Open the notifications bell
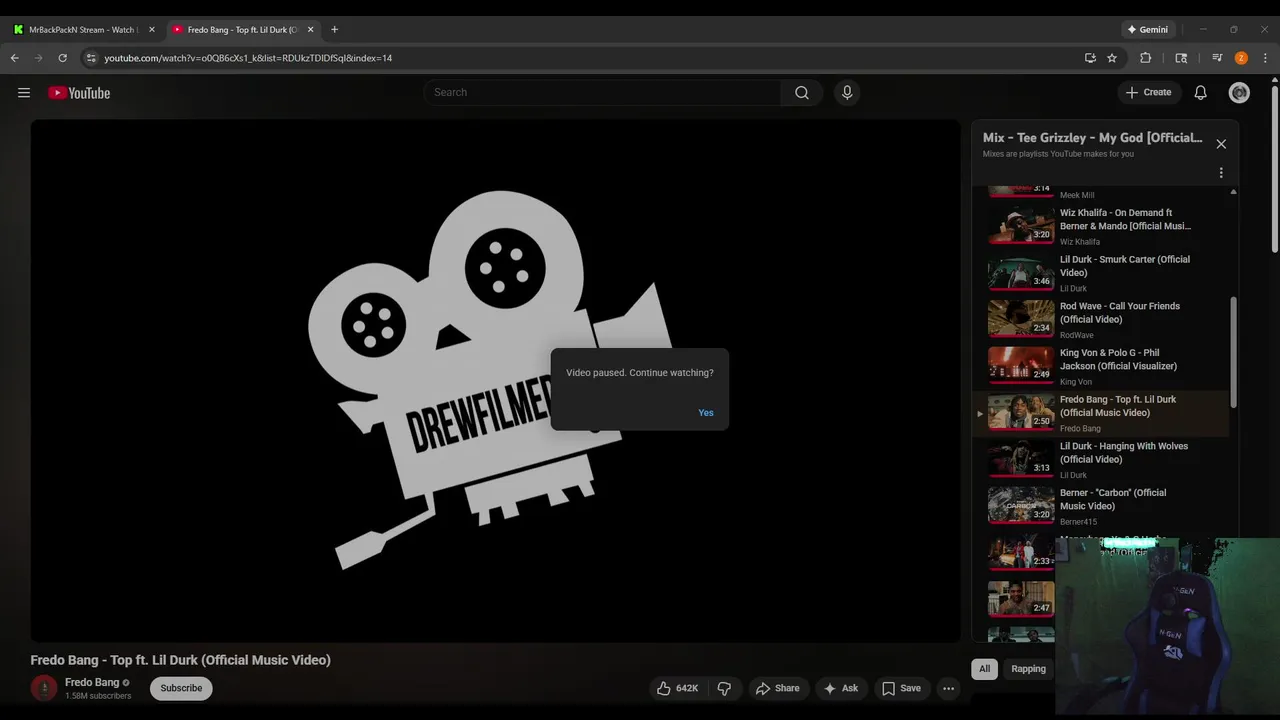 [1201, 93]
